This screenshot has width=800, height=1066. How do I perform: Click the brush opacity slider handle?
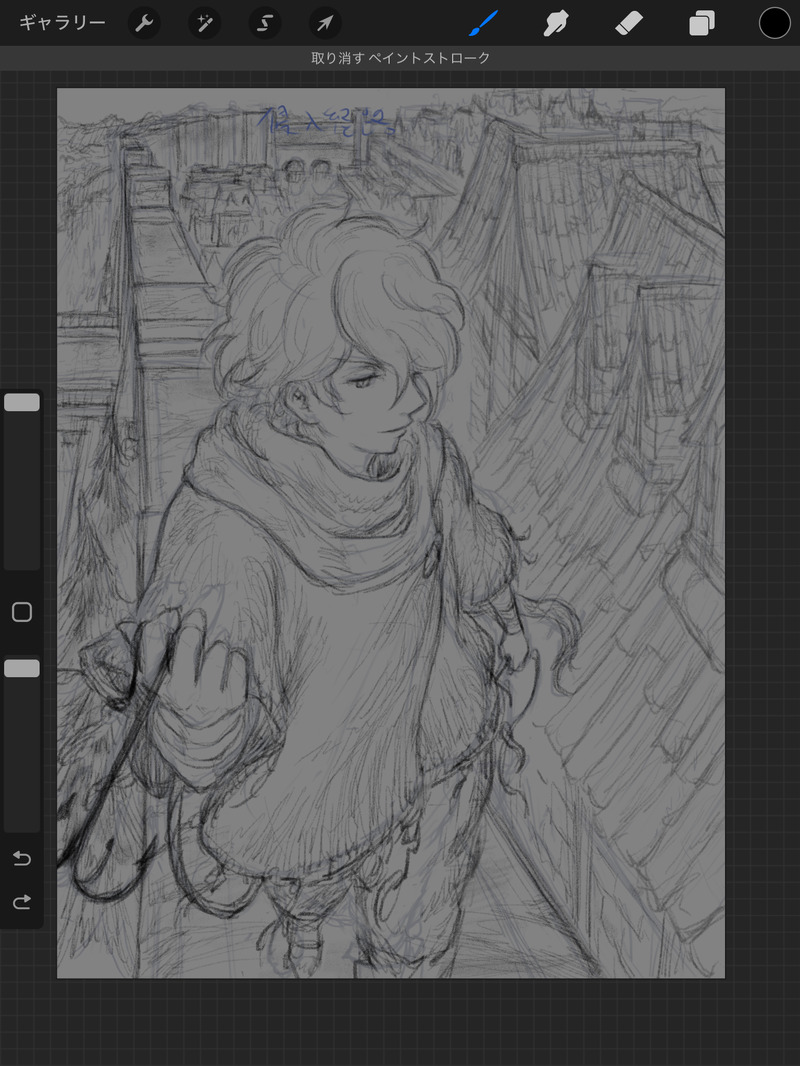(x=22, y=668)
